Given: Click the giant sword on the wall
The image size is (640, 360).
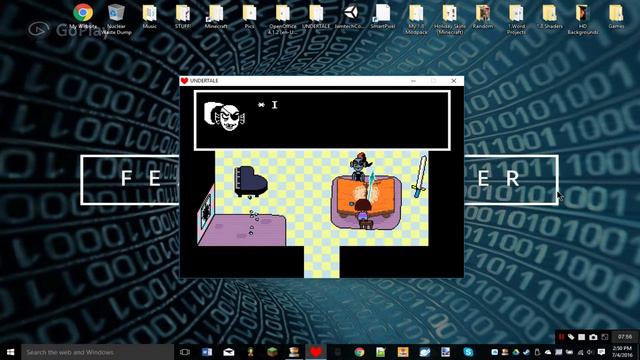Looking at the screenshot, I should click(420, 177).
